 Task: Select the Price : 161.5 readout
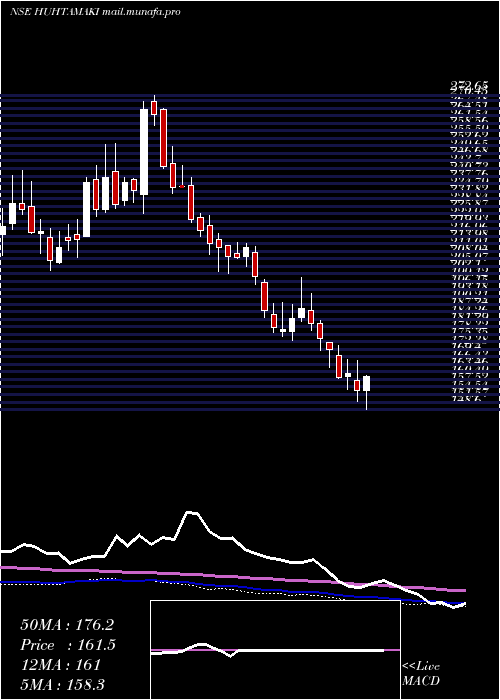68,645
